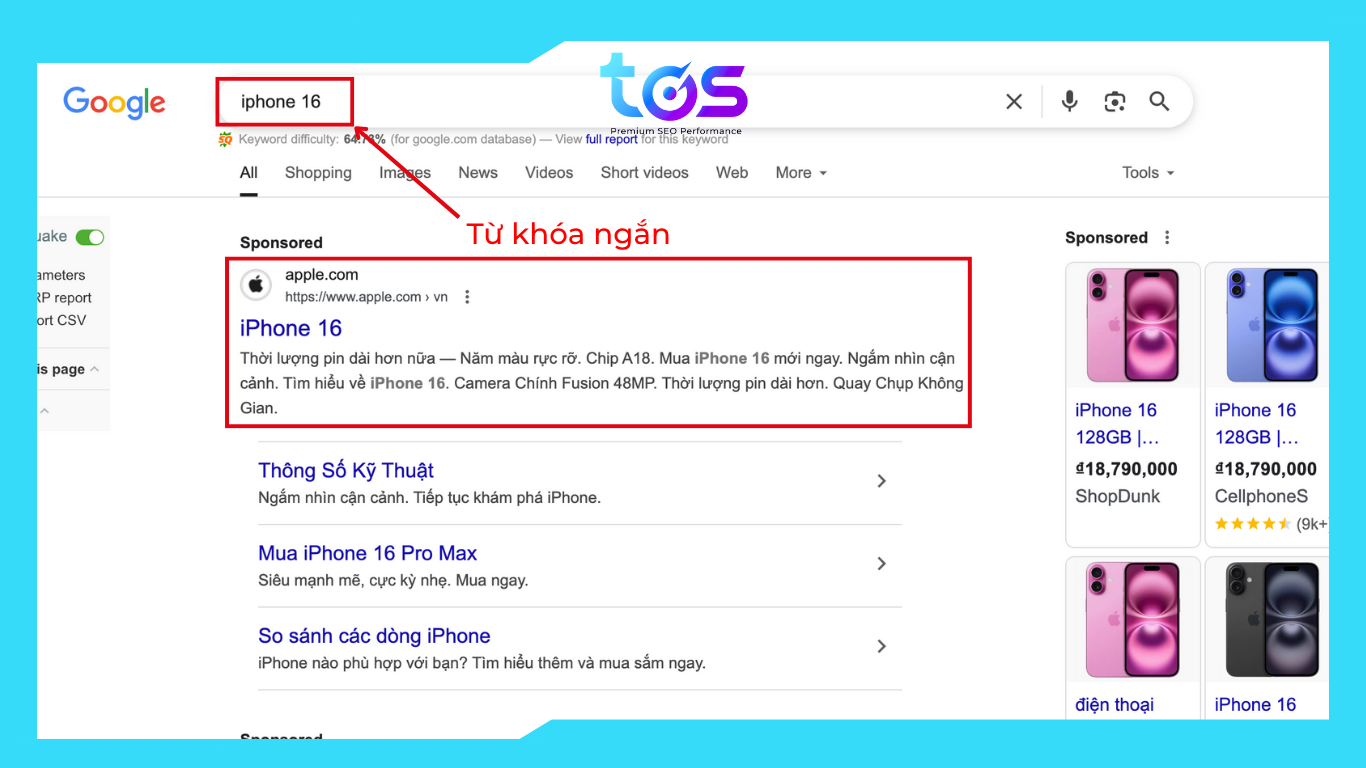Click into the iphone 16 search field
Screen dimensions: 1366x768
600,102
